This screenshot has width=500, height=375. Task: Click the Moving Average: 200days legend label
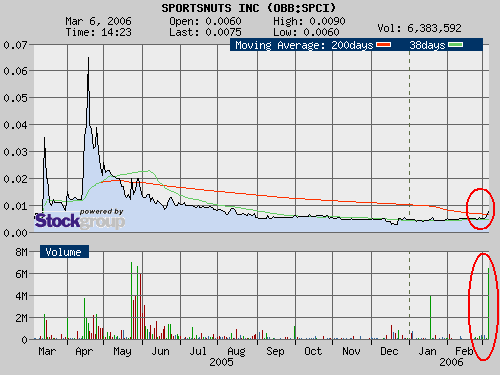[x=304, y=45]
